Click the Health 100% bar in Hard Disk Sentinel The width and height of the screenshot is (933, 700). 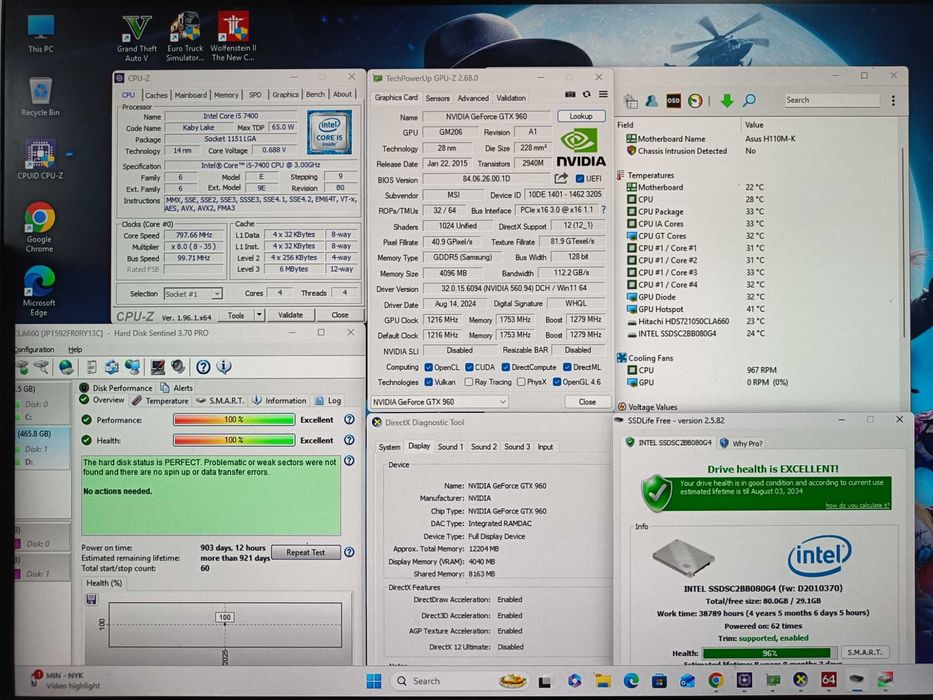[234, 440]
